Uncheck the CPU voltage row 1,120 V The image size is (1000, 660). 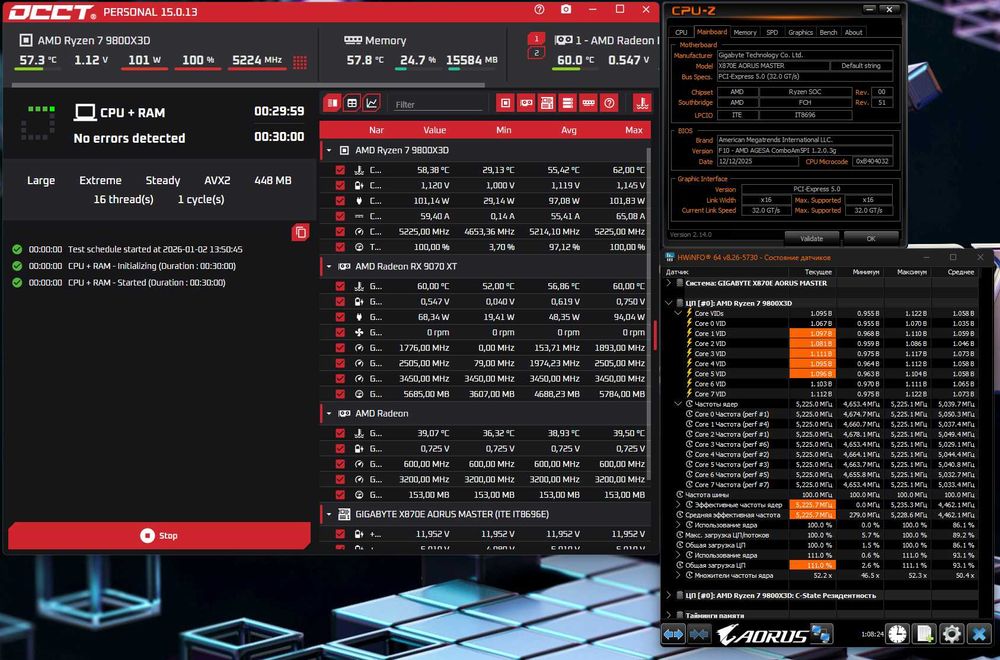pos(340,185)
